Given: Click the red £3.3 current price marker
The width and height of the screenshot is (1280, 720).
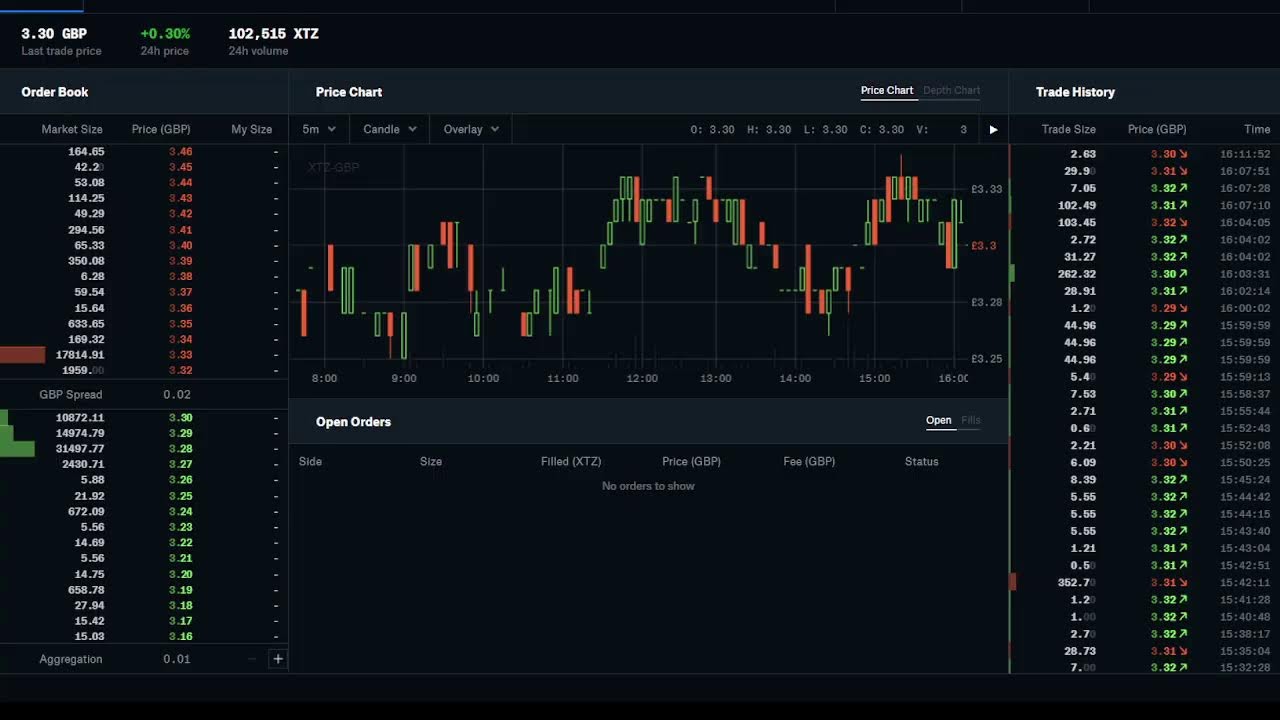Looking at the screenshot, I should pos(984,245).
